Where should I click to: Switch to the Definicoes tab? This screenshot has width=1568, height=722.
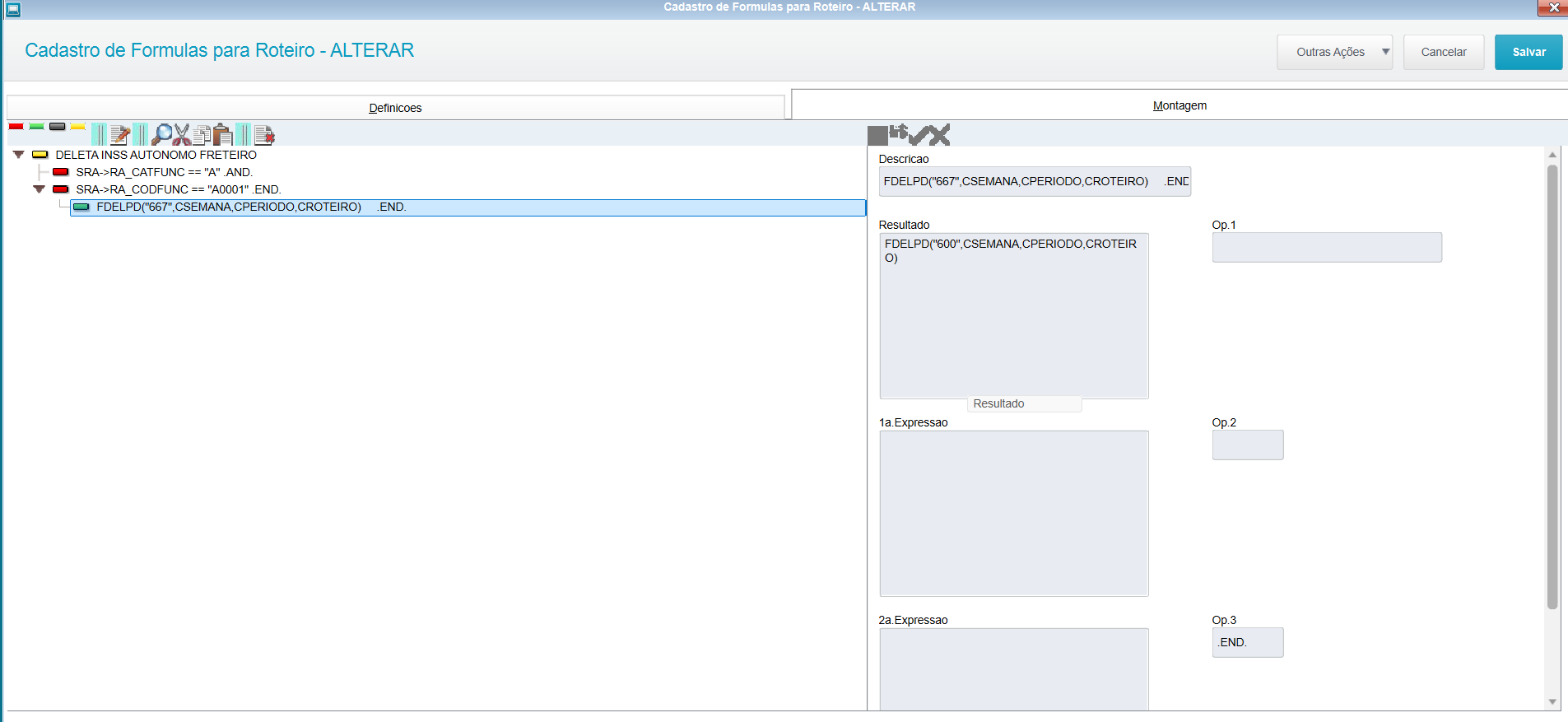click(x=395, y=108)
